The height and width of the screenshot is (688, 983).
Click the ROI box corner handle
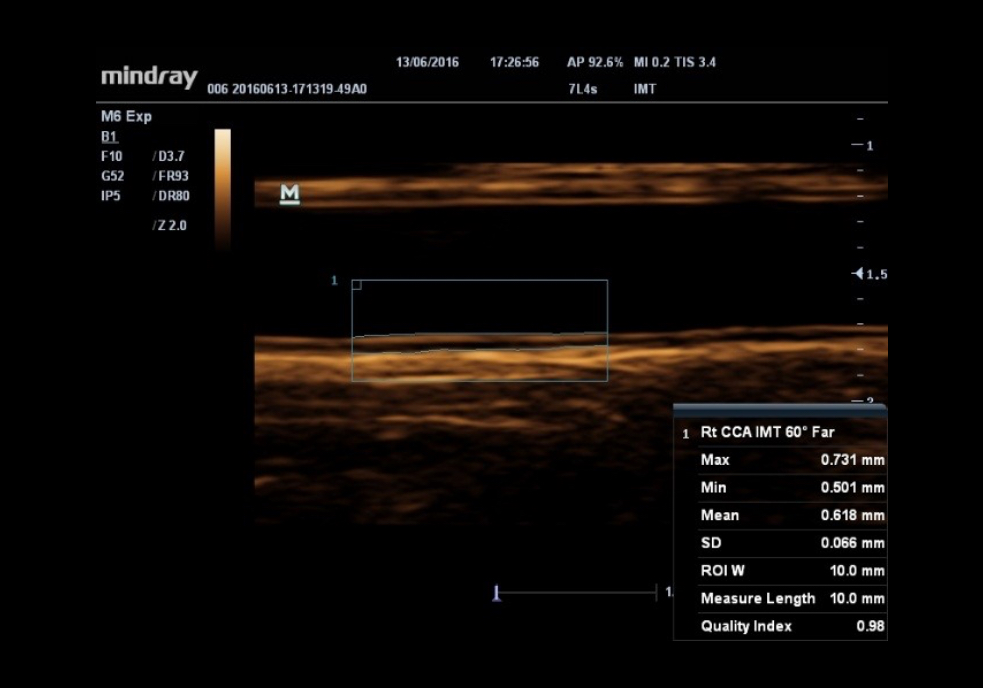pyautogui.click(x=357, y=285)
